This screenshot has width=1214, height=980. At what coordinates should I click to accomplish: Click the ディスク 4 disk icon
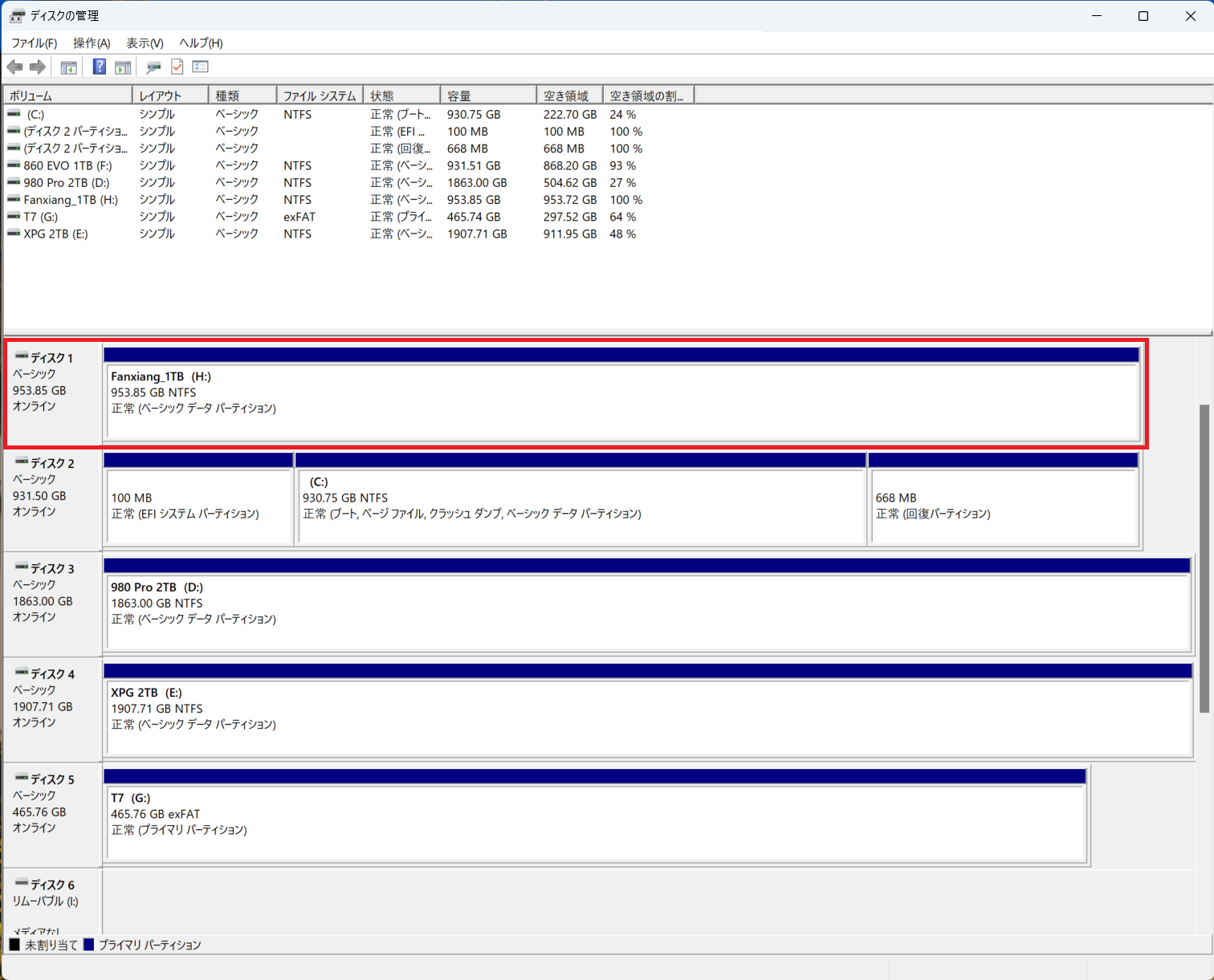22,672
